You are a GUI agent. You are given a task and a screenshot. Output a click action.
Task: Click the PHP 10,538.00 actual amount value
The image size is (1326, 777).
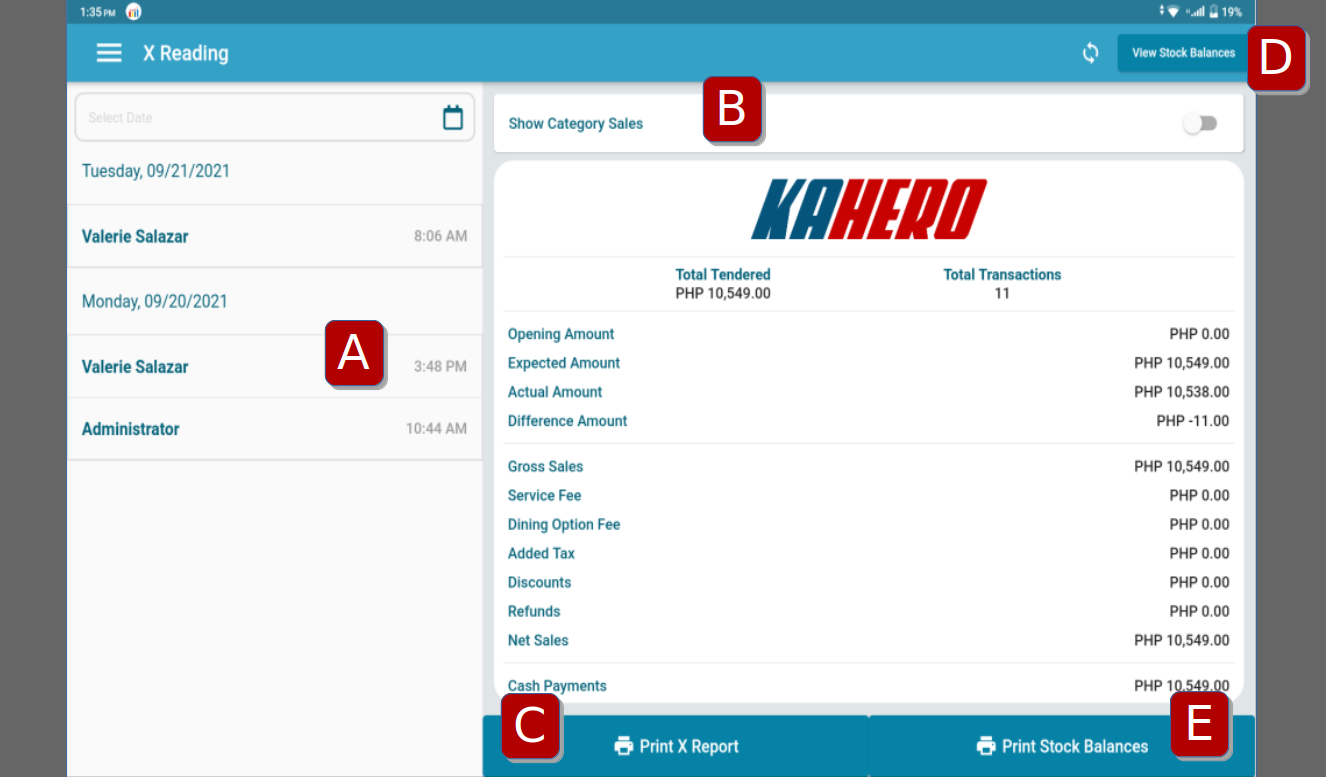pyautogui.click(x=1182, y=392)
